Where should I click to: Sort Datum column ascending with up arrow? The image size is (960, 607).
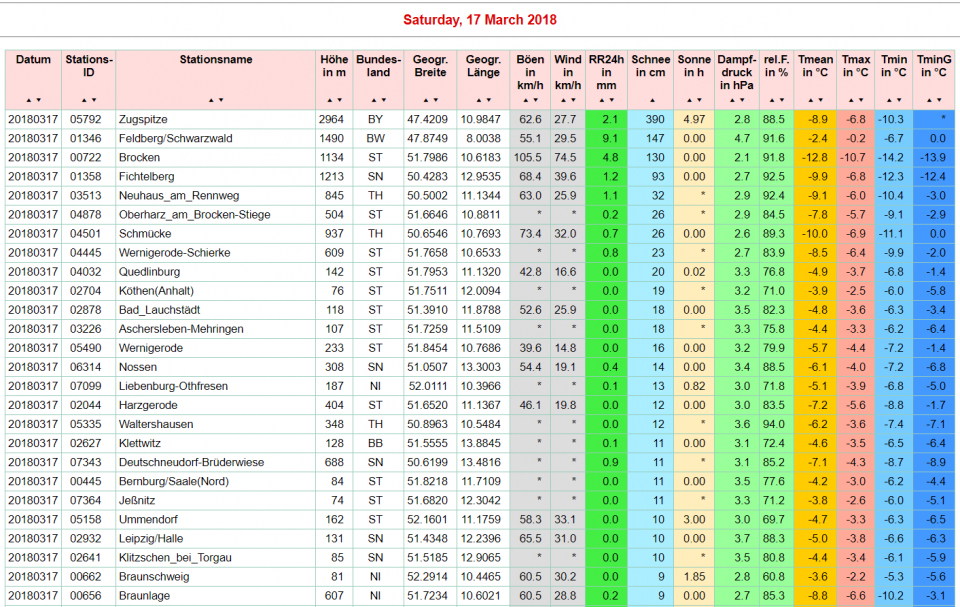(29, 100)
